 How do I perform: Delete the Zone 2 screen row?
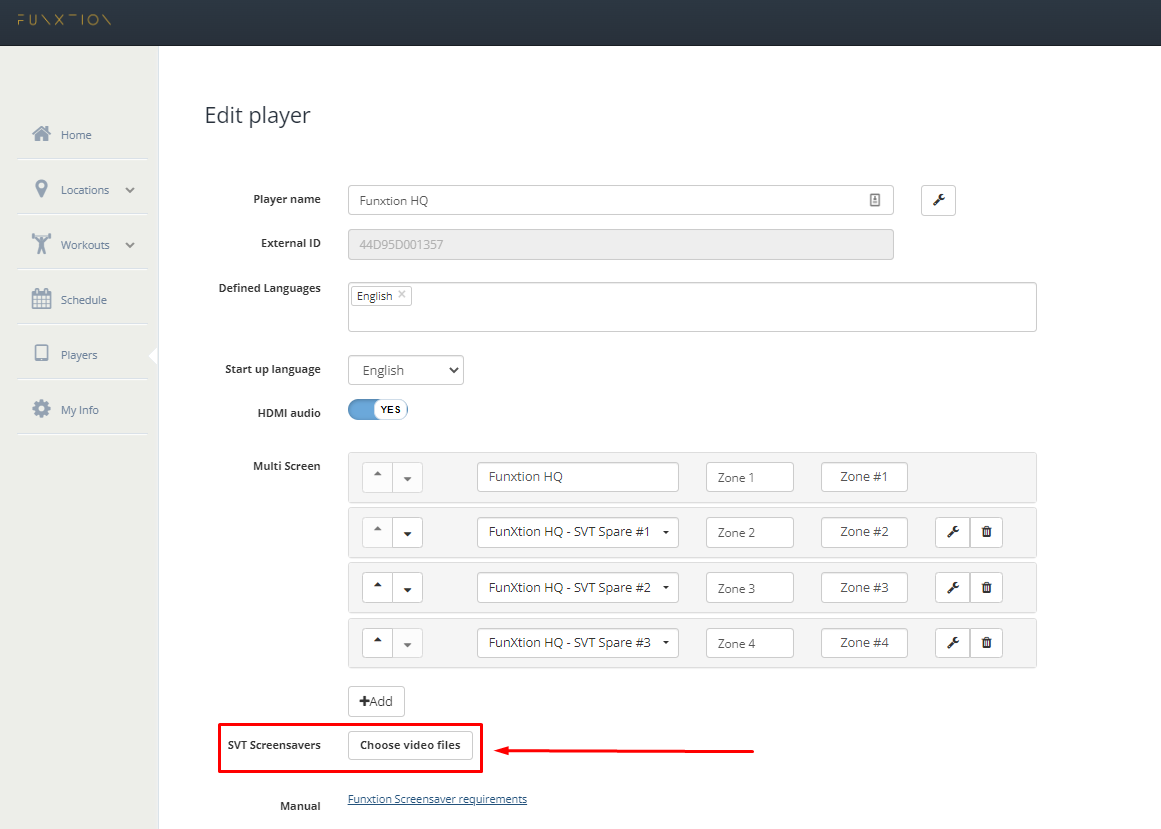click(x=986, y=532)
